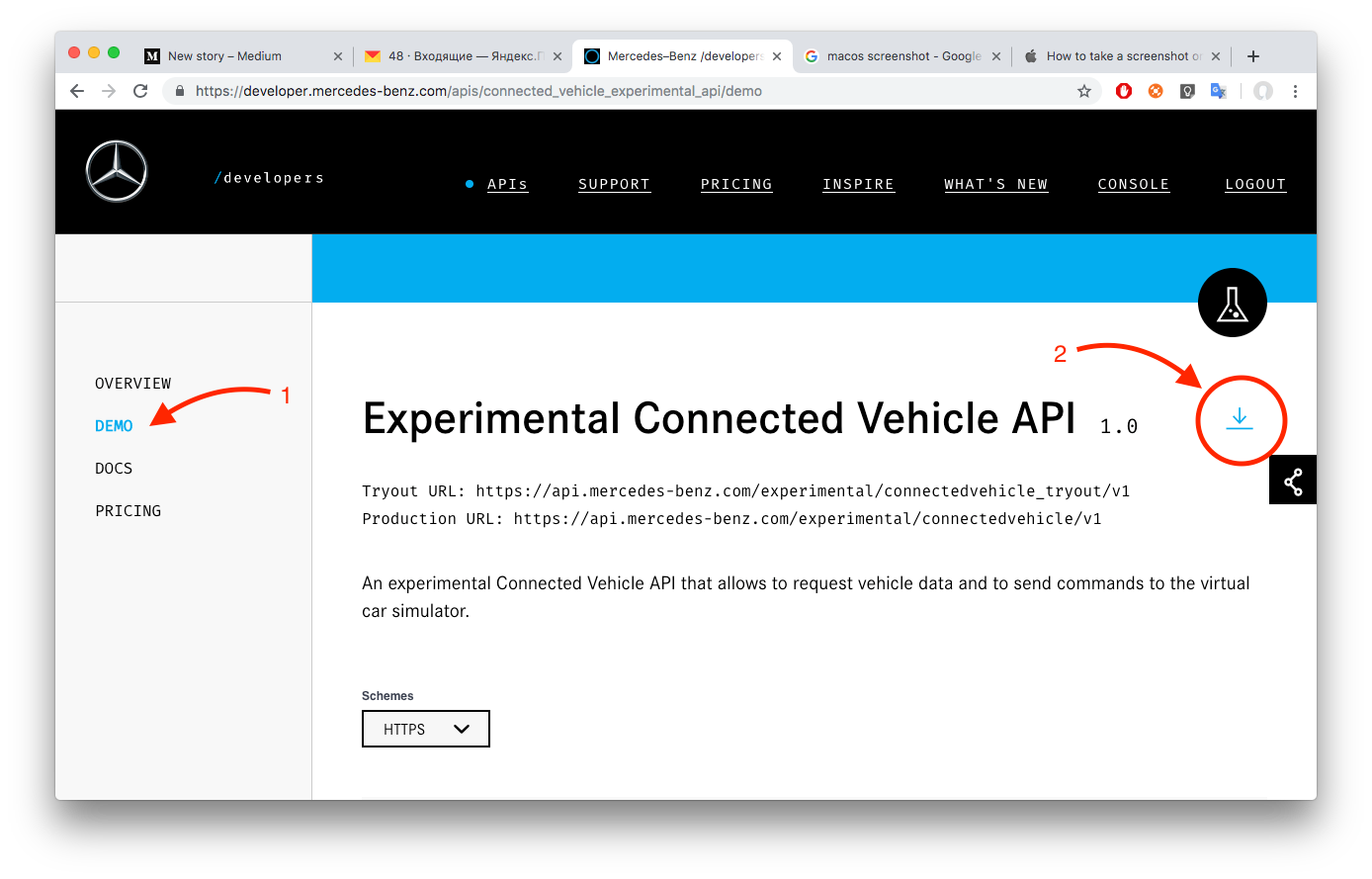Viewport: 1372px width, 879px height.
Task: Open CONSOLE in top navigation
Action: [x=1134, y=184]
